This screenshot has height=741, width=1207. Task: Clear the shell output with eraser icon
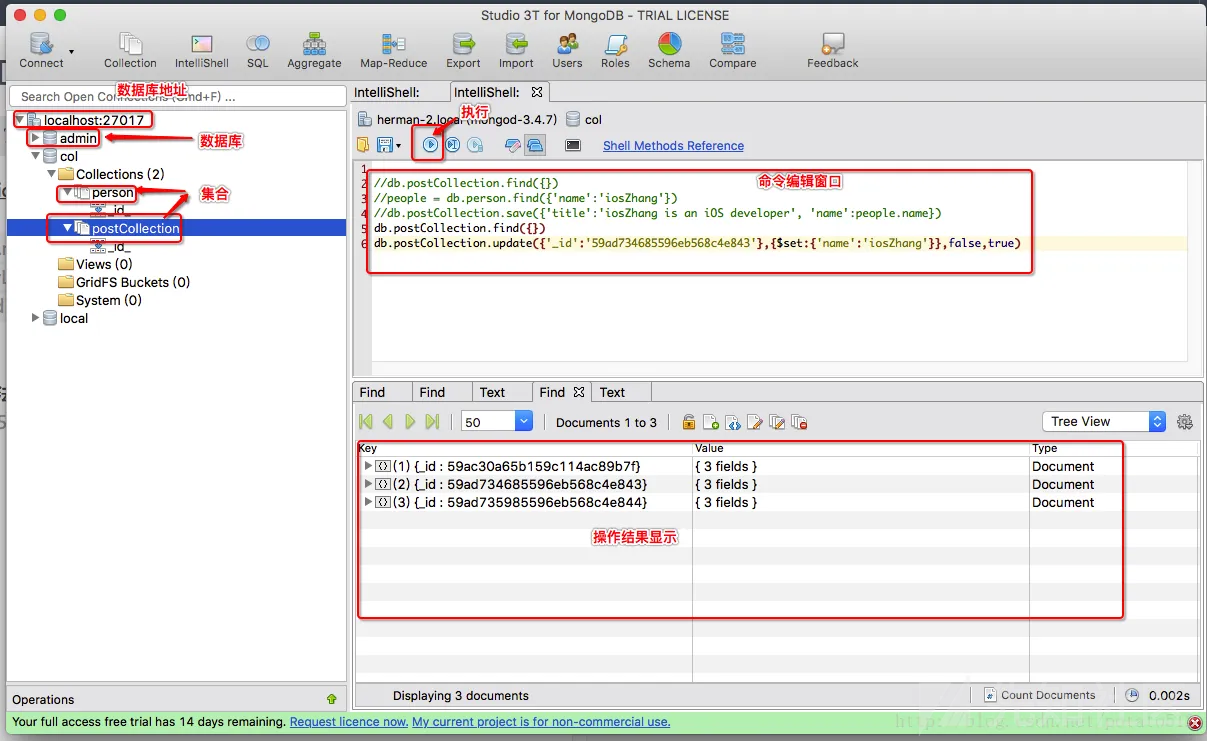click(x=512, y=145)
